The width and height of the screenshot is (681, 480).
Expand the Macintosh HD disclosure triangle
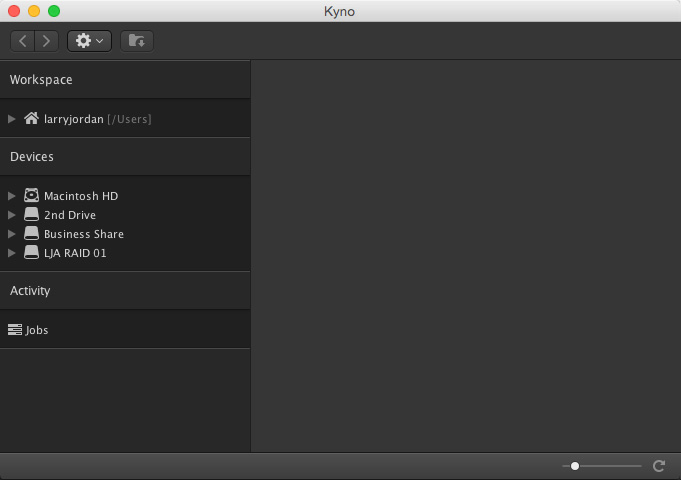point(12,196)
